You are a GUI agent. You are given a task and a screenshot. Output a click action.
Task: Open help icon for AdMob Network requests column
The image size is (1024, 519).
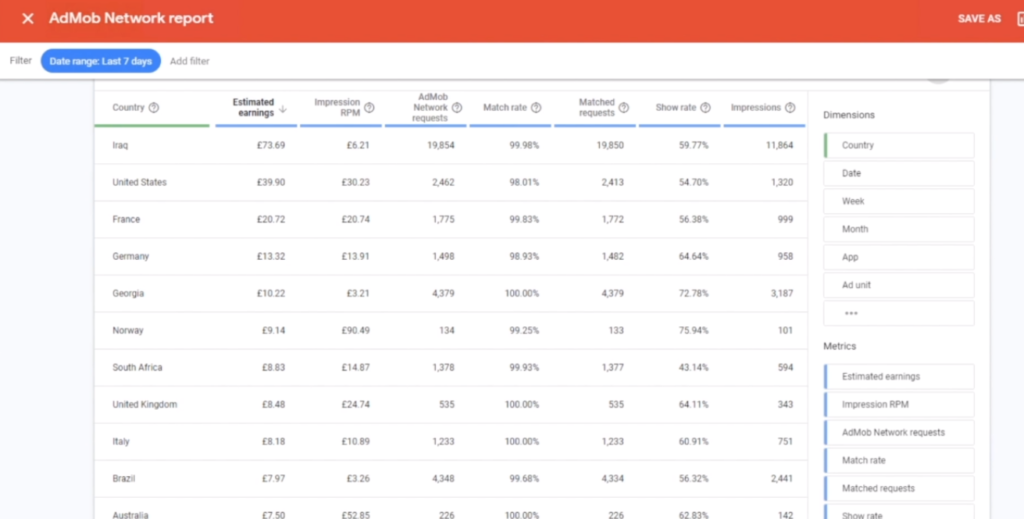456,108
